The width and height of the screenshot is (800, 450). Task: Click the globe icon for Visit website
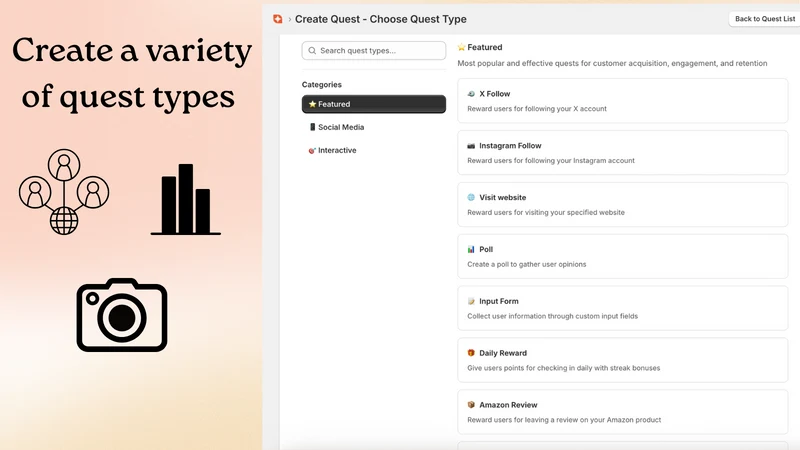point(471,197)
